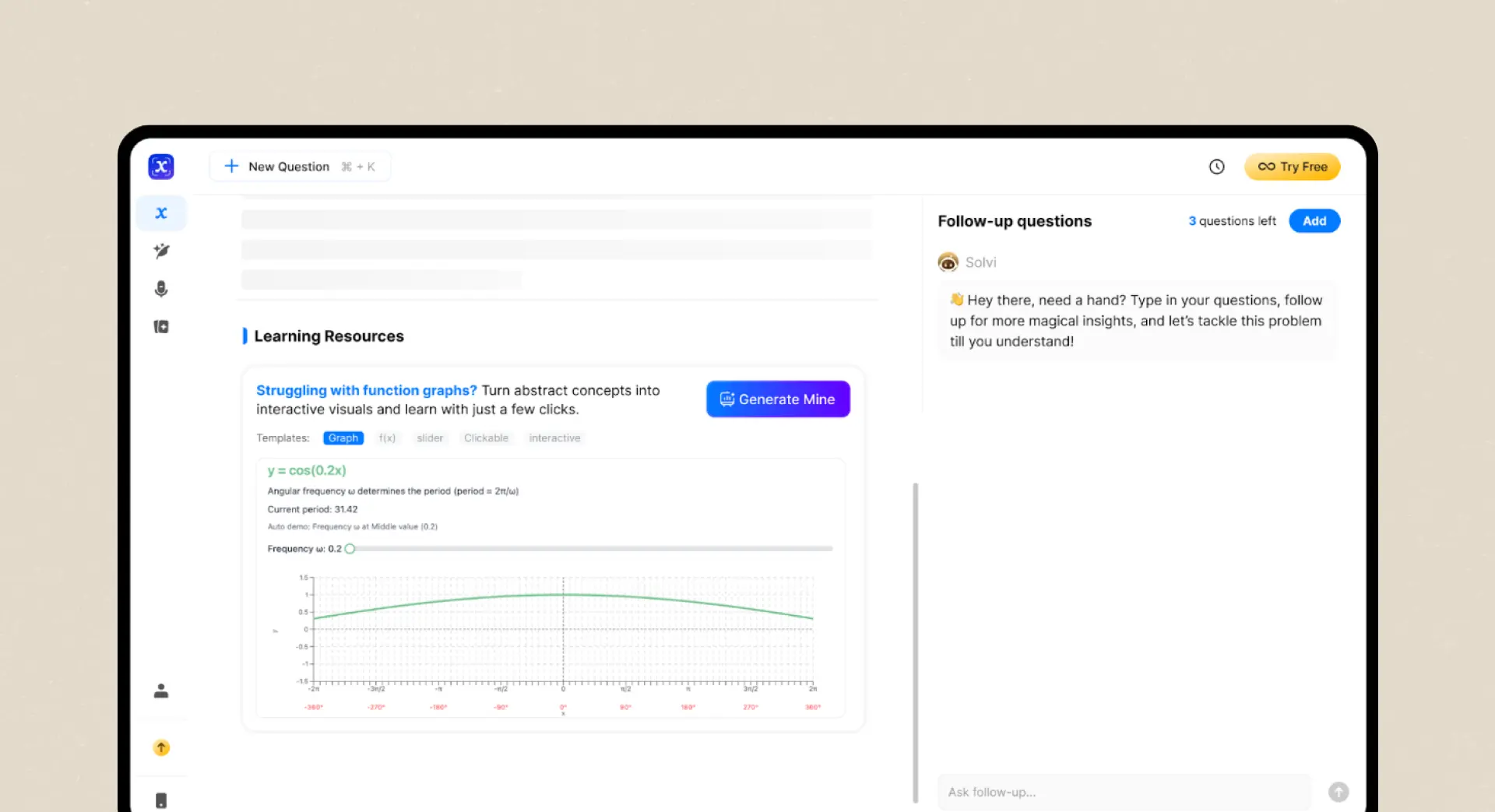Click Generate Mine to create a graph

pyautogui.click(x=778, y=399)
